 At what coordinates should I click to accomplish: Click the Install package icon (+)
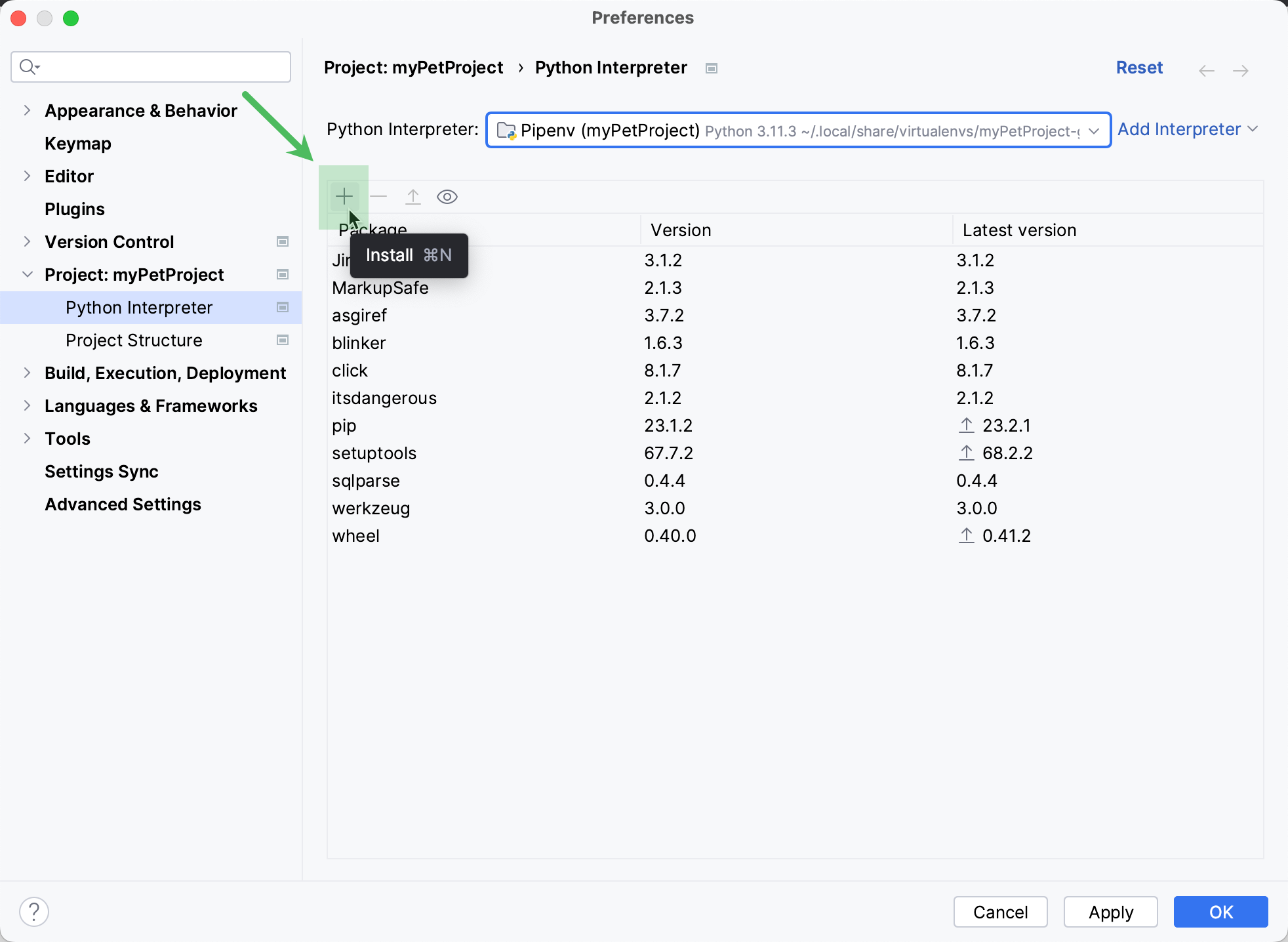[345, 196]
